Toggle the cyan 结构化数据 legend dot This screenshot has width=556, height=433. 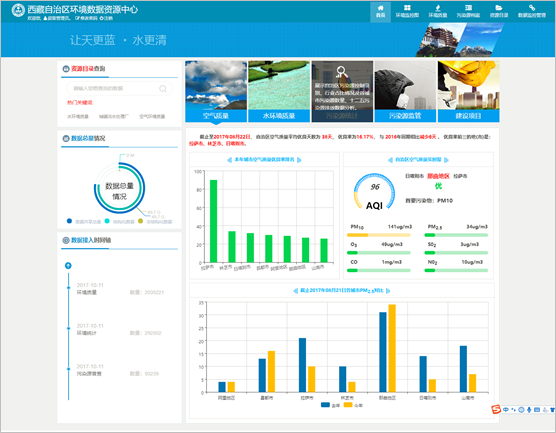point(107,221)
